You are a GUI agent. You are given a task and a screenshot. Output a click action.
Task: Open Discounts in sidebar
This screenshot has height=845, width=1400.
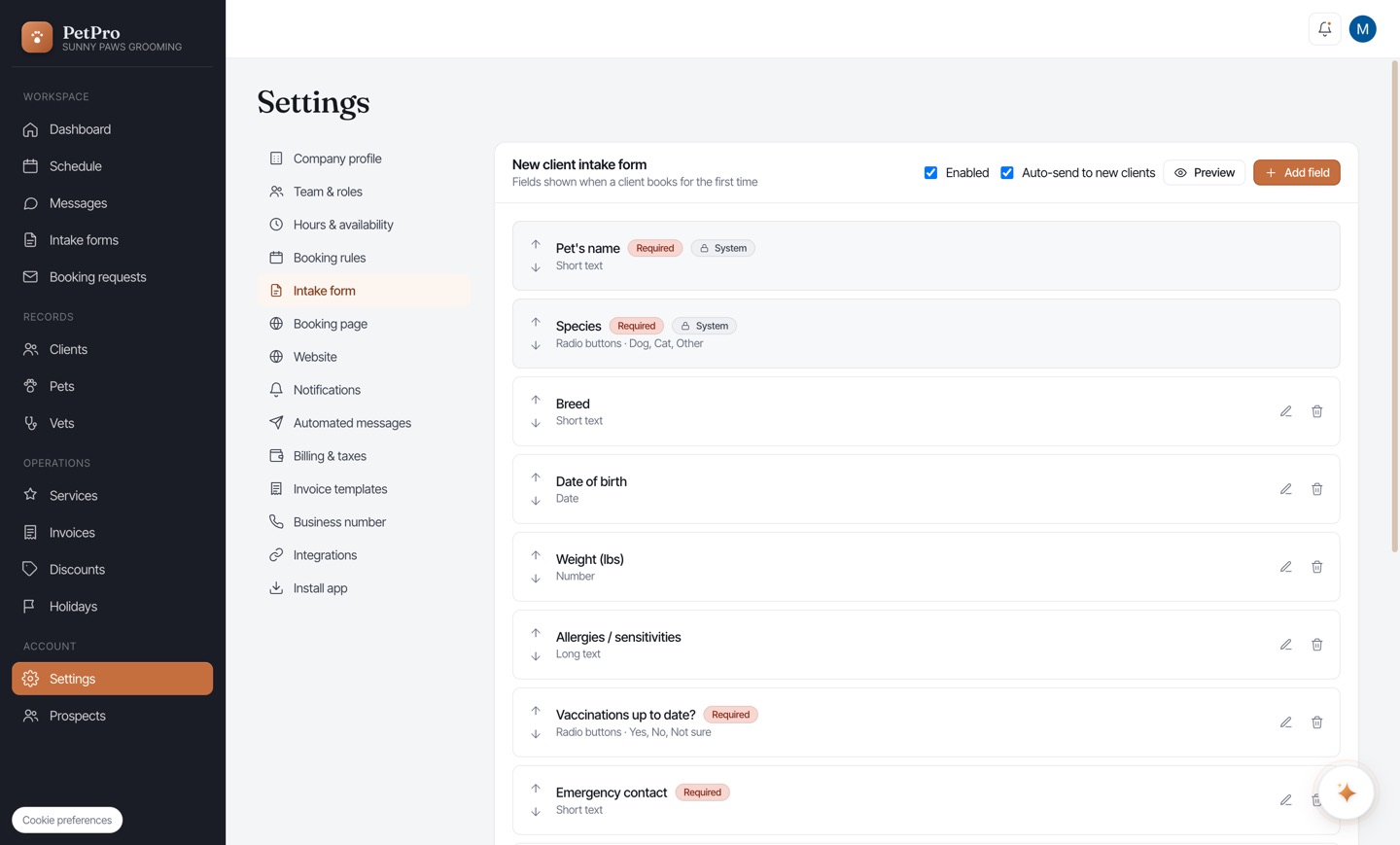coord(112,570)
